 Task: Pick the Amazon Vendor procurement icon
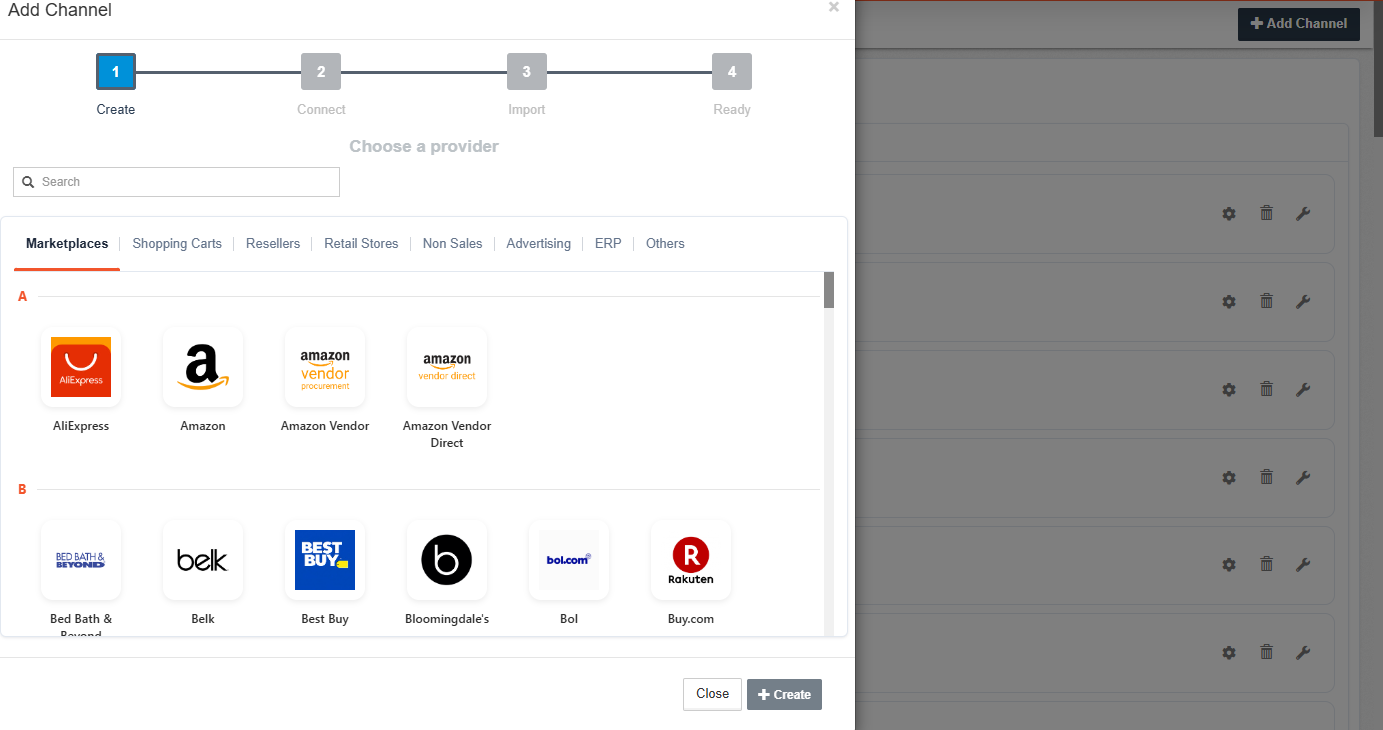[325, 367]
